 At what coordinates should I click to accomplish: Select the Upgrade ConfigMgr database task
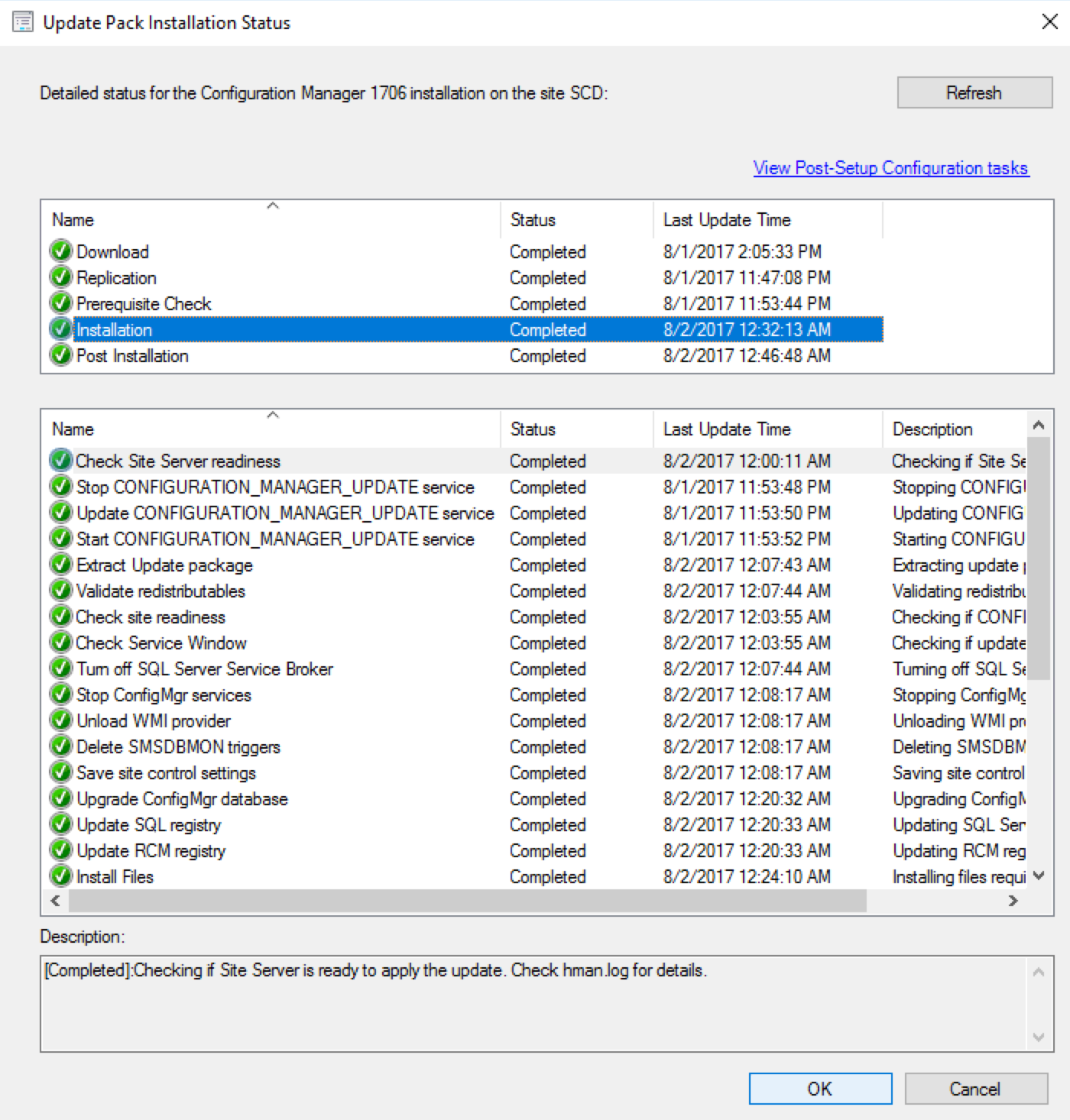click(182, 799)
